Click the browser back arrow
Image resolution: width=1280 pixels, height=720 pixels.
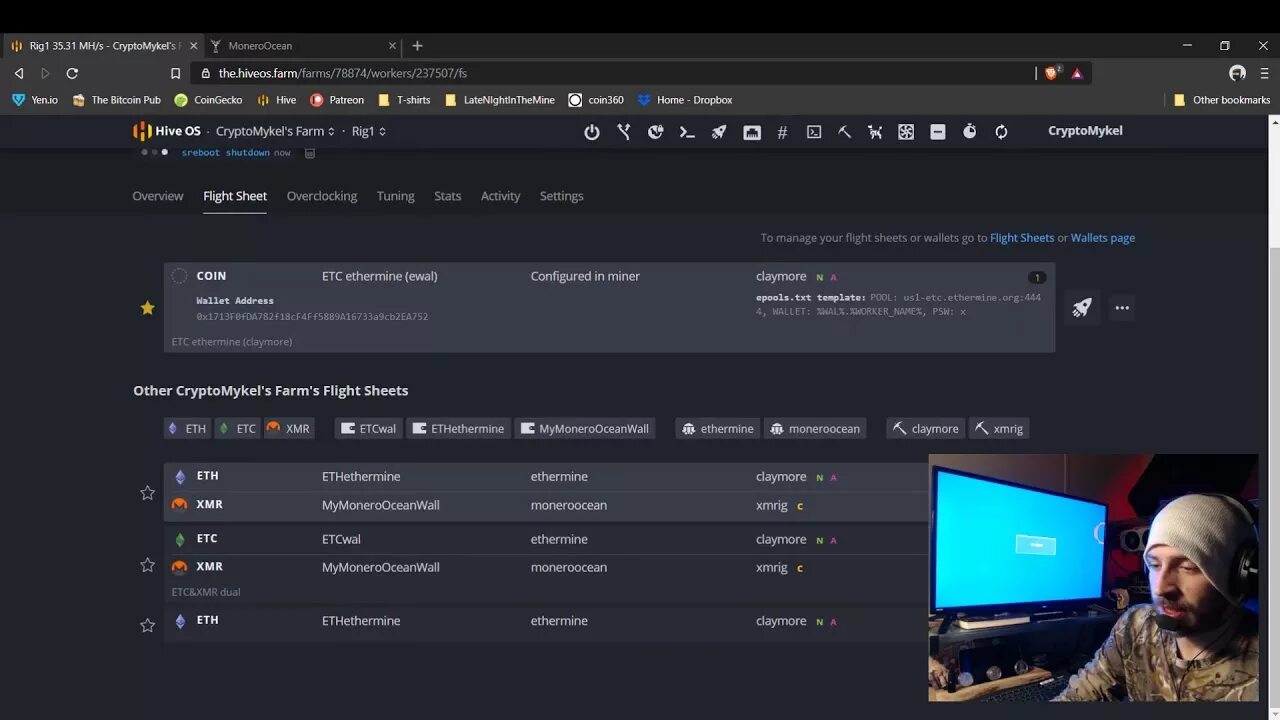click(x=19, y=73)
